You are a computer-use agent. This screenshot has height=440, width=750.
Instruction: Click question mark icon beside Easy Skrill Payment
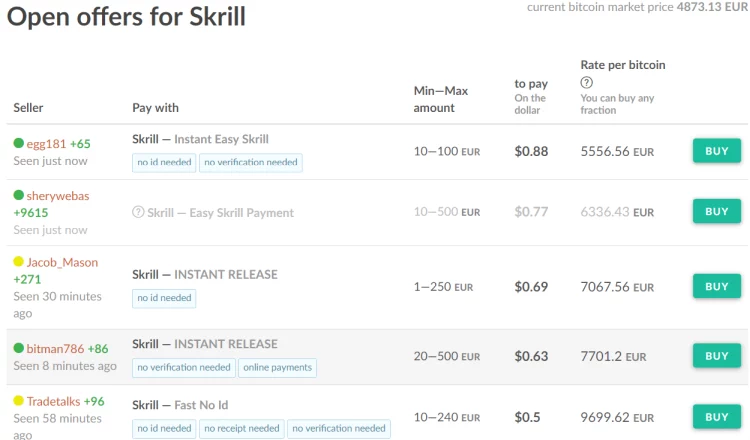(138, 212)
